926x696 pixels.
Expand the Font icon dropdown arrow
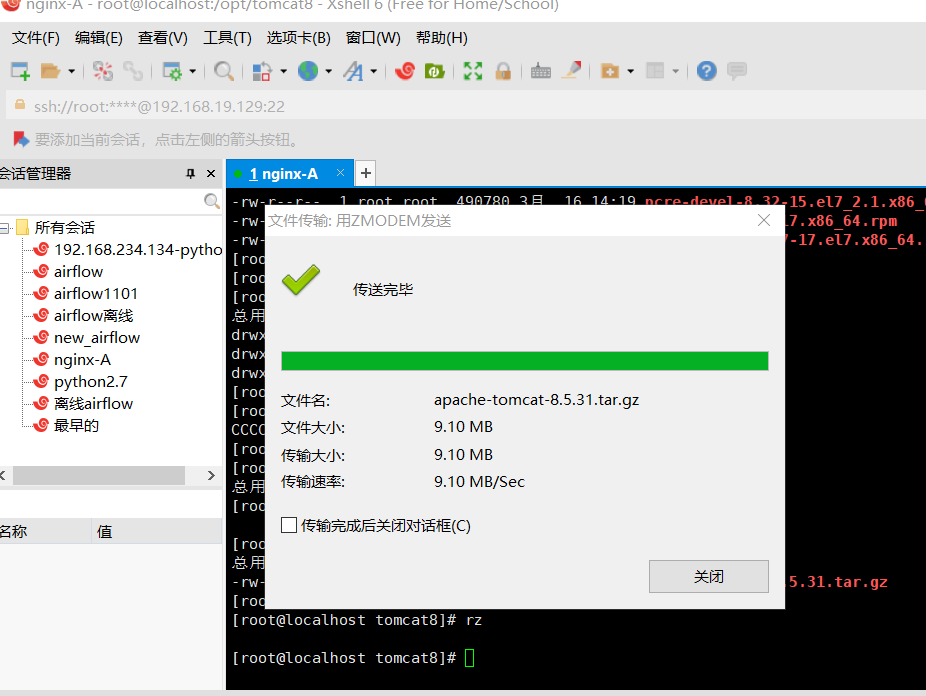[374, 71]
